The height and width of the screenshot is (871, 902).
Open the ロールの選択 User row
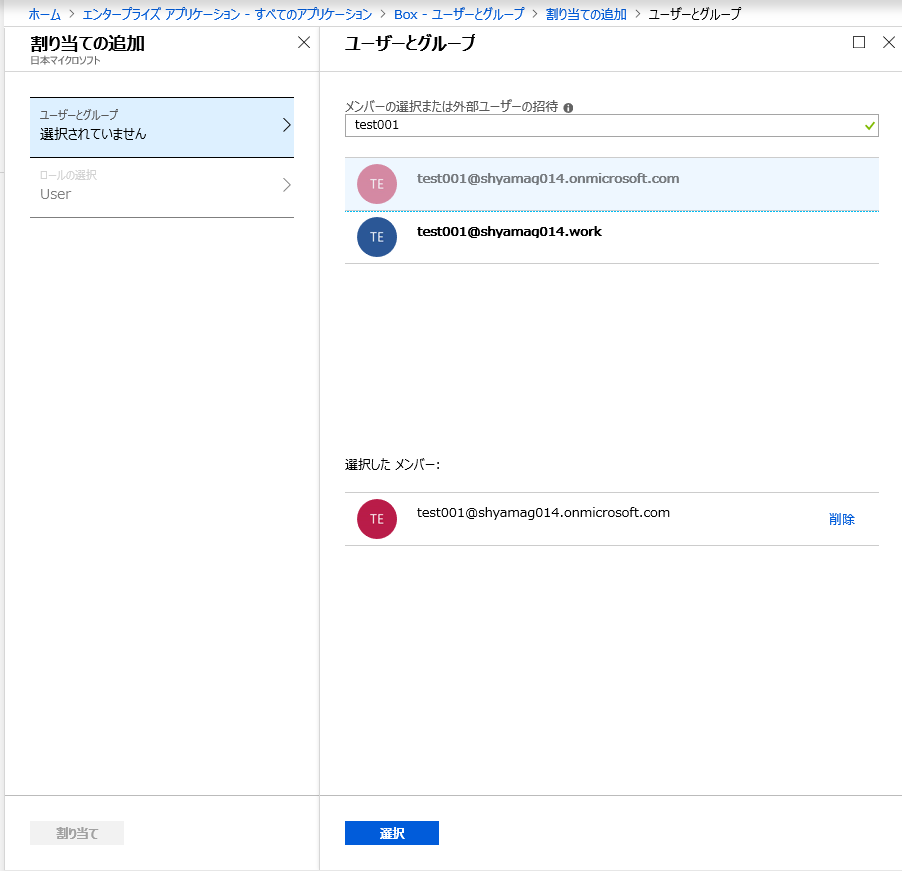tap(162, 188)
